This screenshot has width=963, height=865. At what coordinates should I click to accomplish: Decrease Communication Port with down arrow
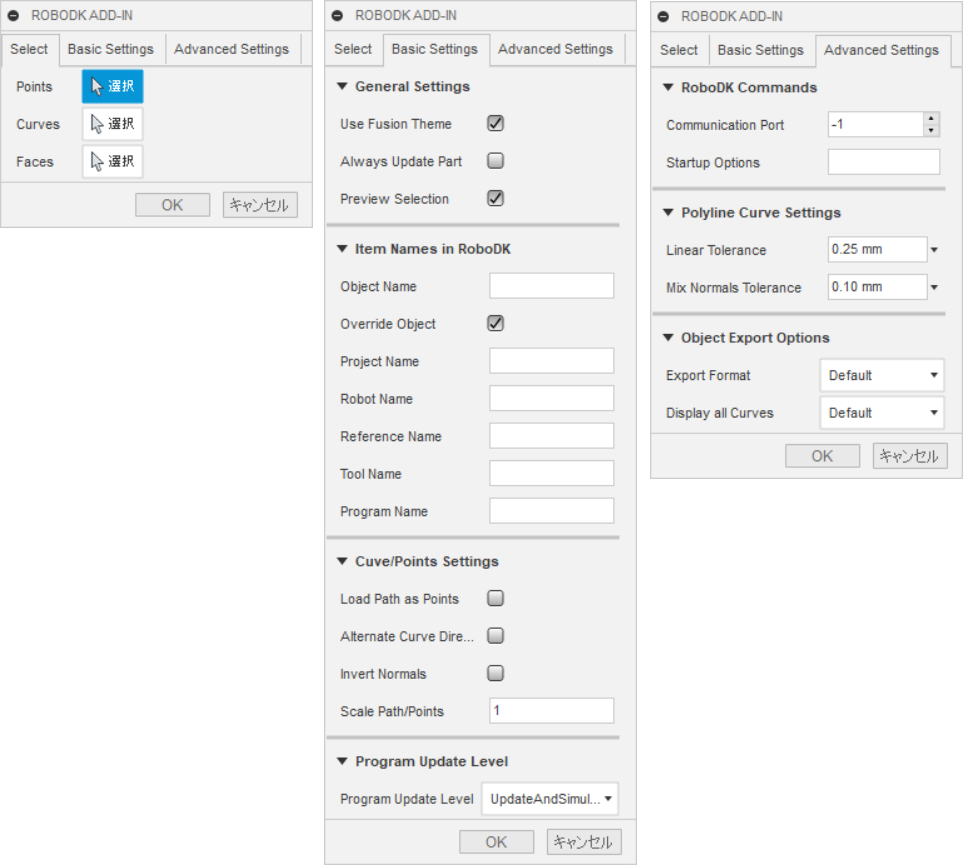(x=932, y=131)
